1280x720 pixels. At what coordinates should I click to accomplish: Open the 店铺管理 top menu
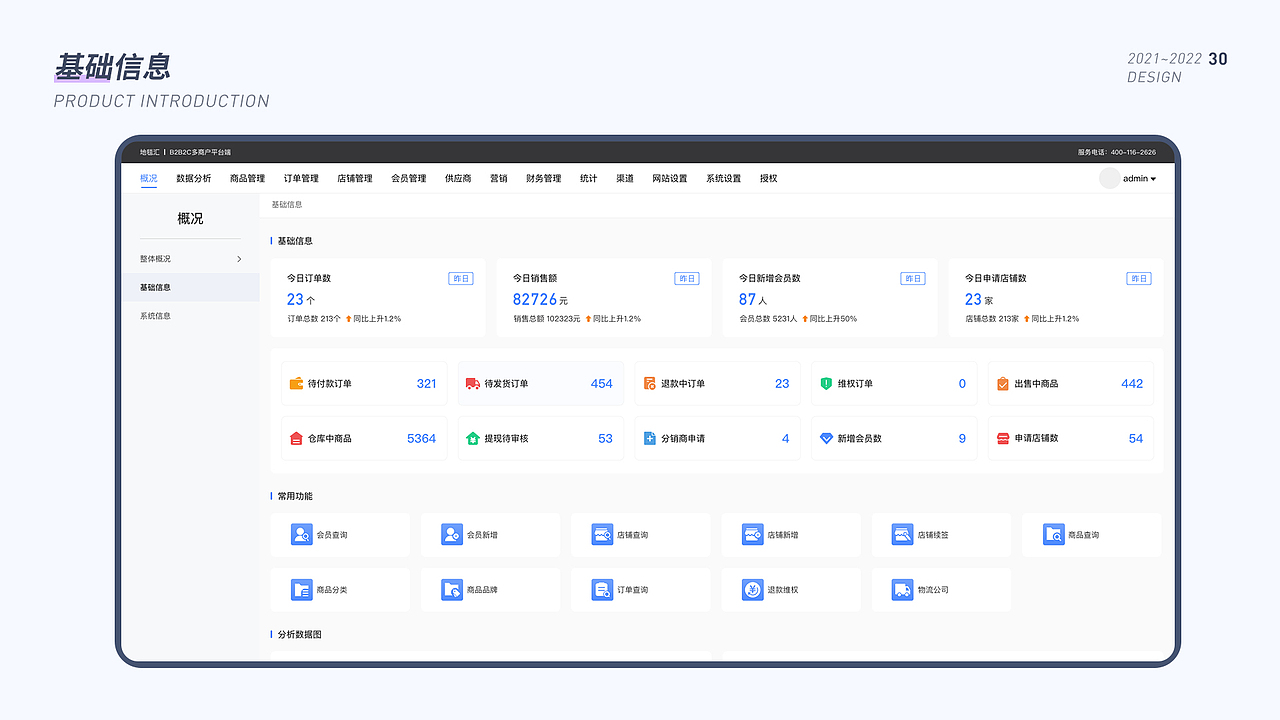(355, 179)
